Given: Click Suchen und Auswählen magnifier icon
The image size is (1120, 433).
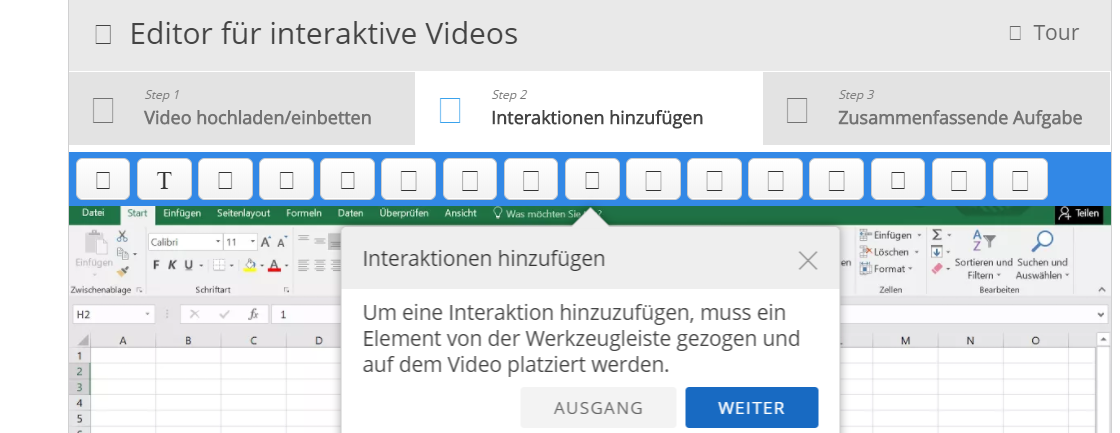Looking at the screenshot, I should pyautogui.click(x=1043, y=242).
